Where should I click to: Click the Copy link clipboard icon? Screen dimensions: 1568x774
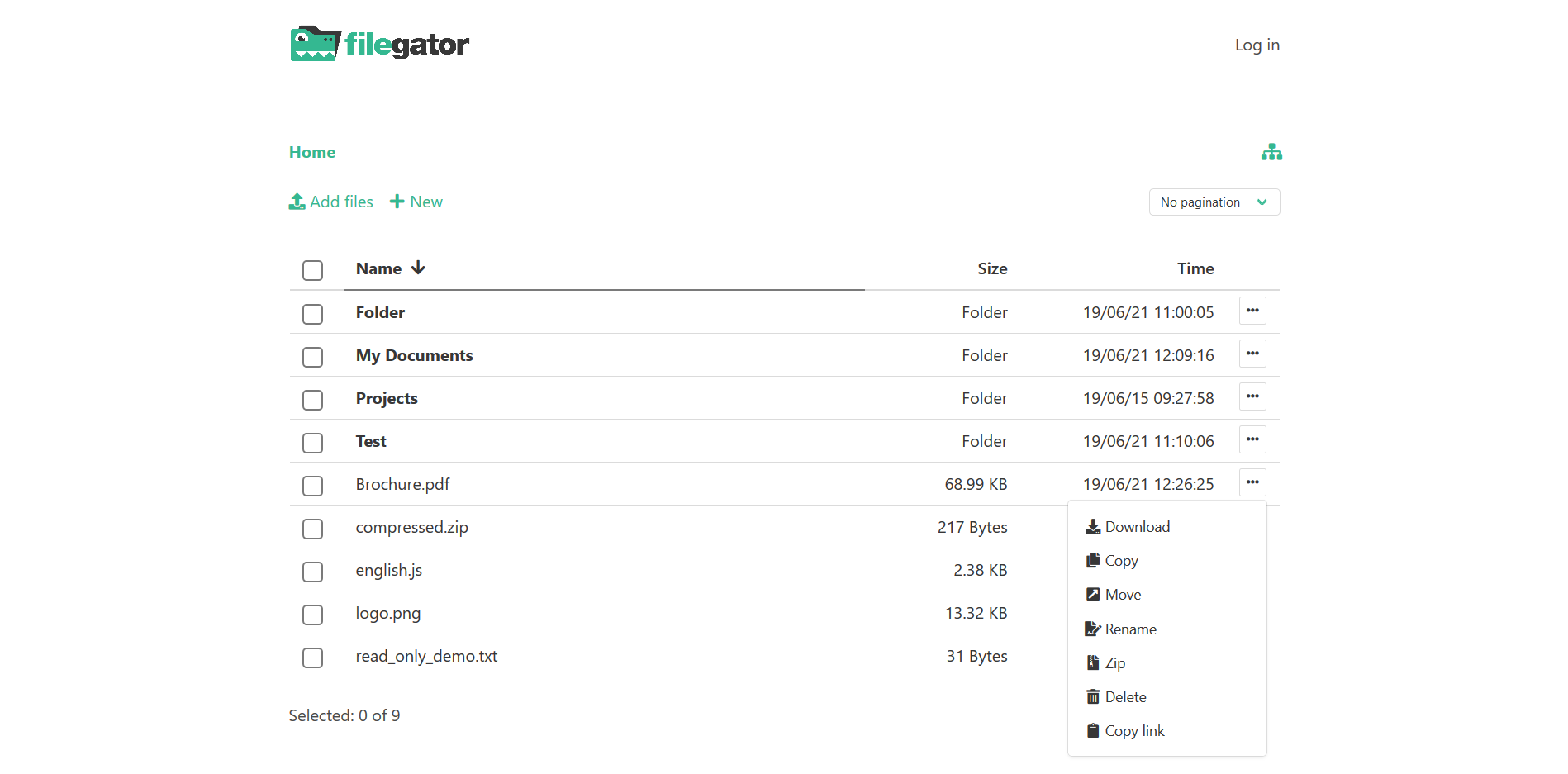coord(1093,731)
